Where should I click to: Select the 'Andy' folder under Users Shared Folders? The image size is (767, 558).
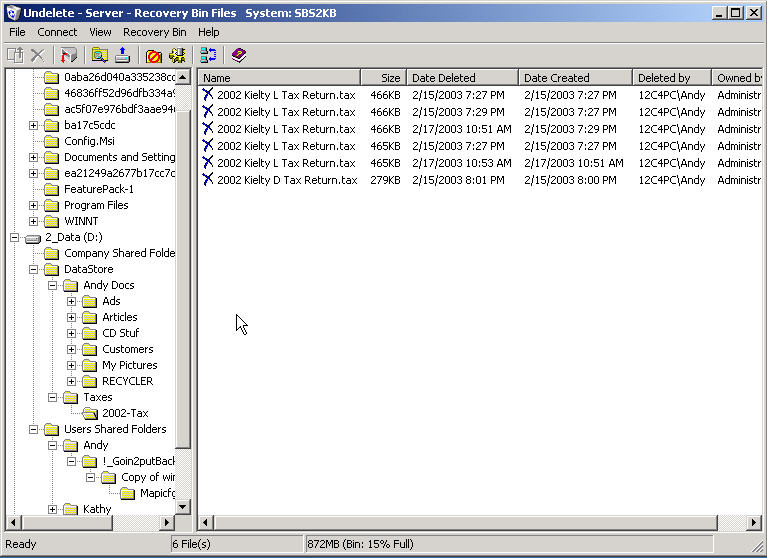point(95,446)
